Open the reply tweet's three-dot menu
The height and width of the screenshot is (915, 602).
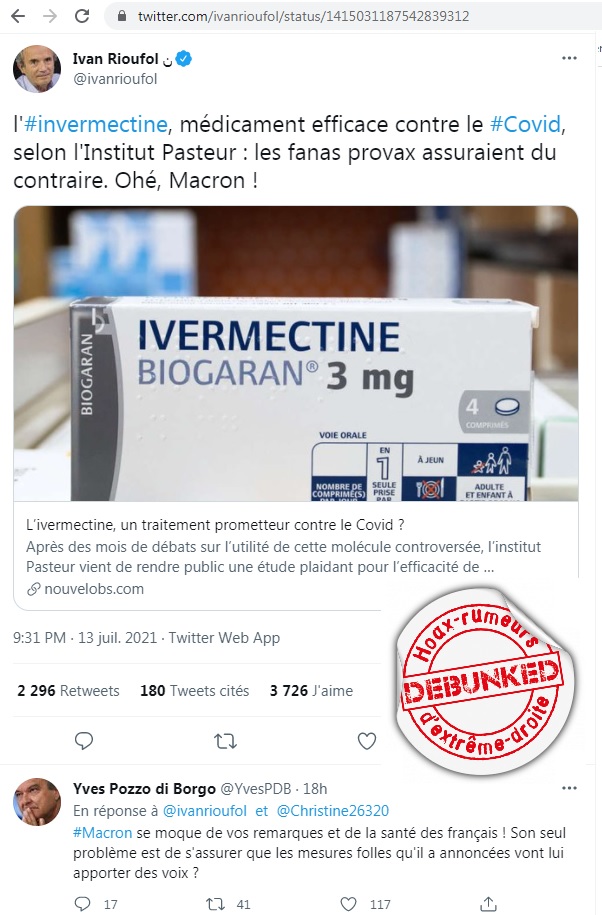569,788
